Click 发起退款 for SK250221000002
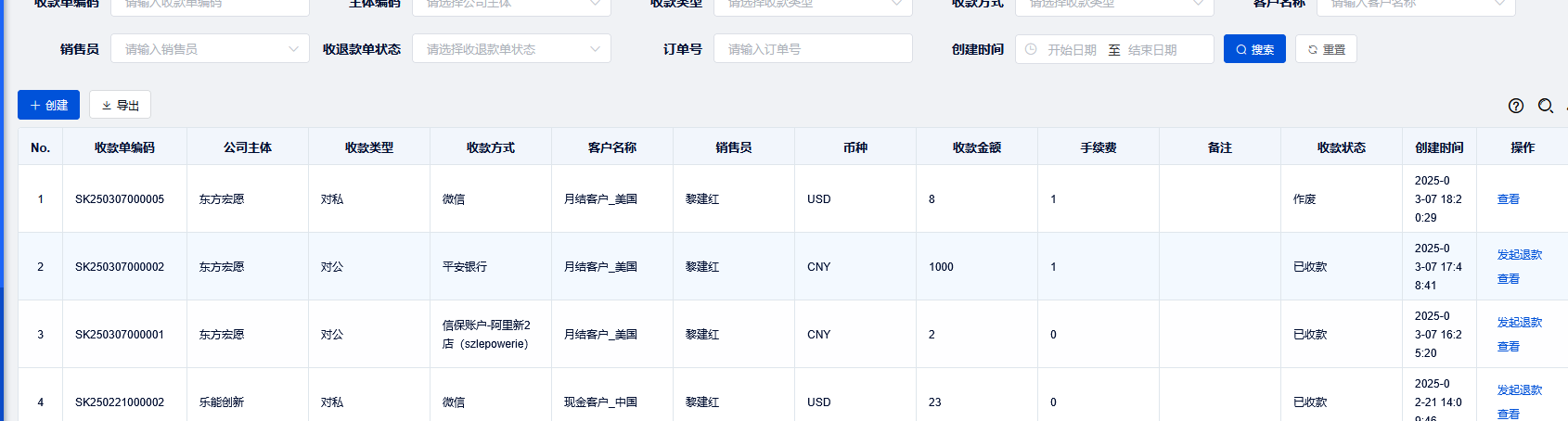 coord(1519,390)
